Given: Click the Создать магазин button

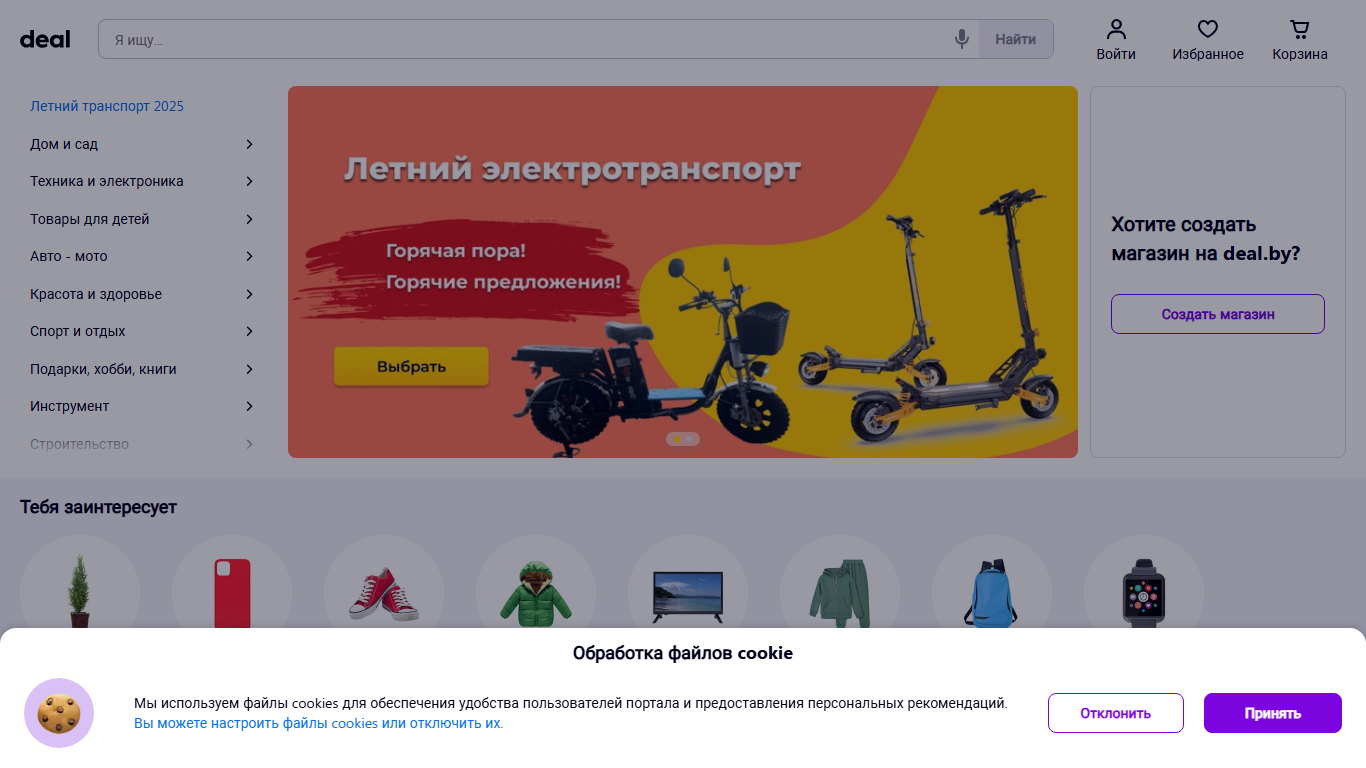Looking at the screenshot, I should click(1218, 314).
